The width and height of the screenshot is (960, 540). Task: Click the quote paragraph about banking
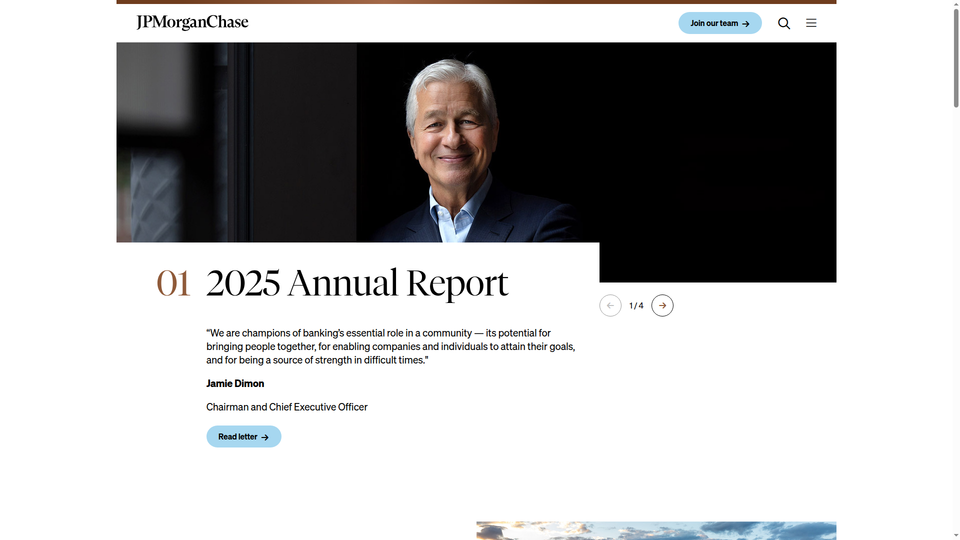tap(391, 347)
